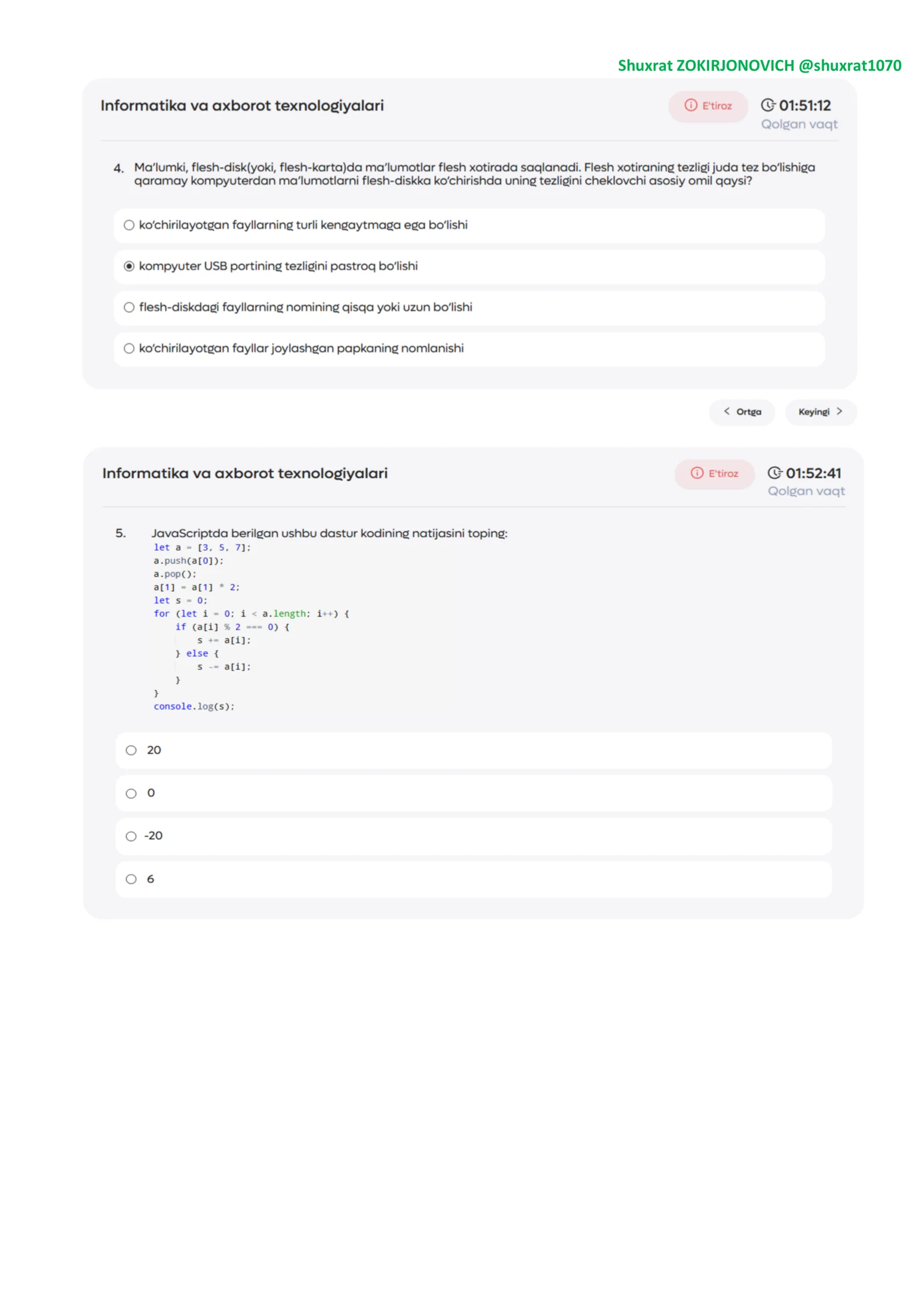
Task: Select answer -20 for question 5
Action: (474, 836)
